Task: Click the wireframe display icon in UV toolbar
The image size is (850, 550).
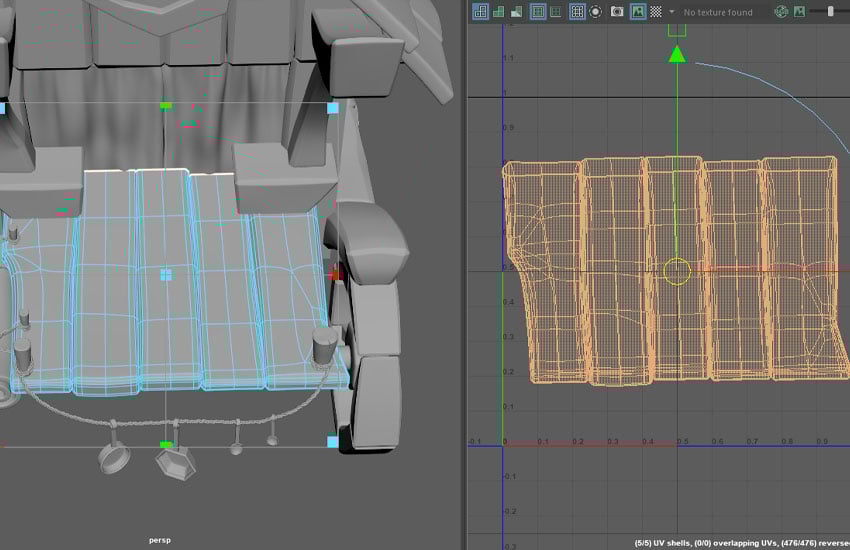Action: tap(480, 12)
